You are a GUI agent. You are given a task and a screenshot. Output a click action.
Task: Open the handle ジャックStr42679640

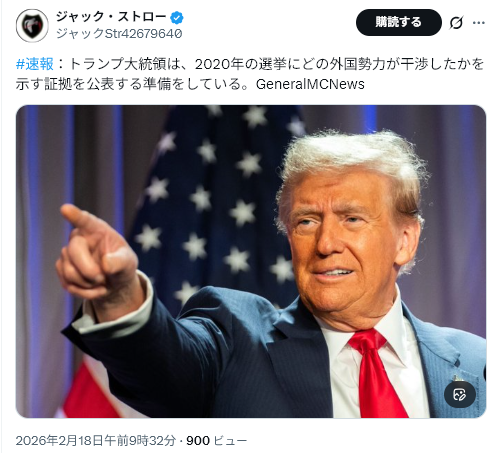click(119, 34)
